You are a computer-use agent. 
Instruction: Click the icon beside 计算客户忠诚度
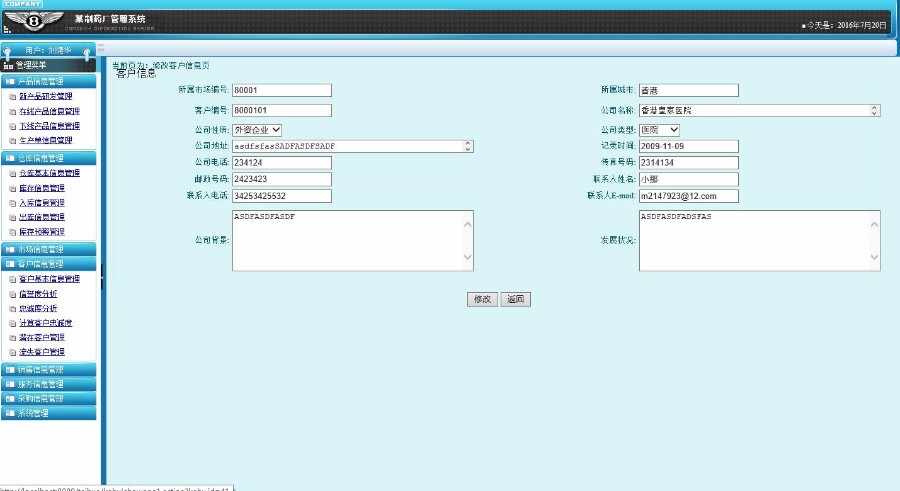click(x=13, y=324)
